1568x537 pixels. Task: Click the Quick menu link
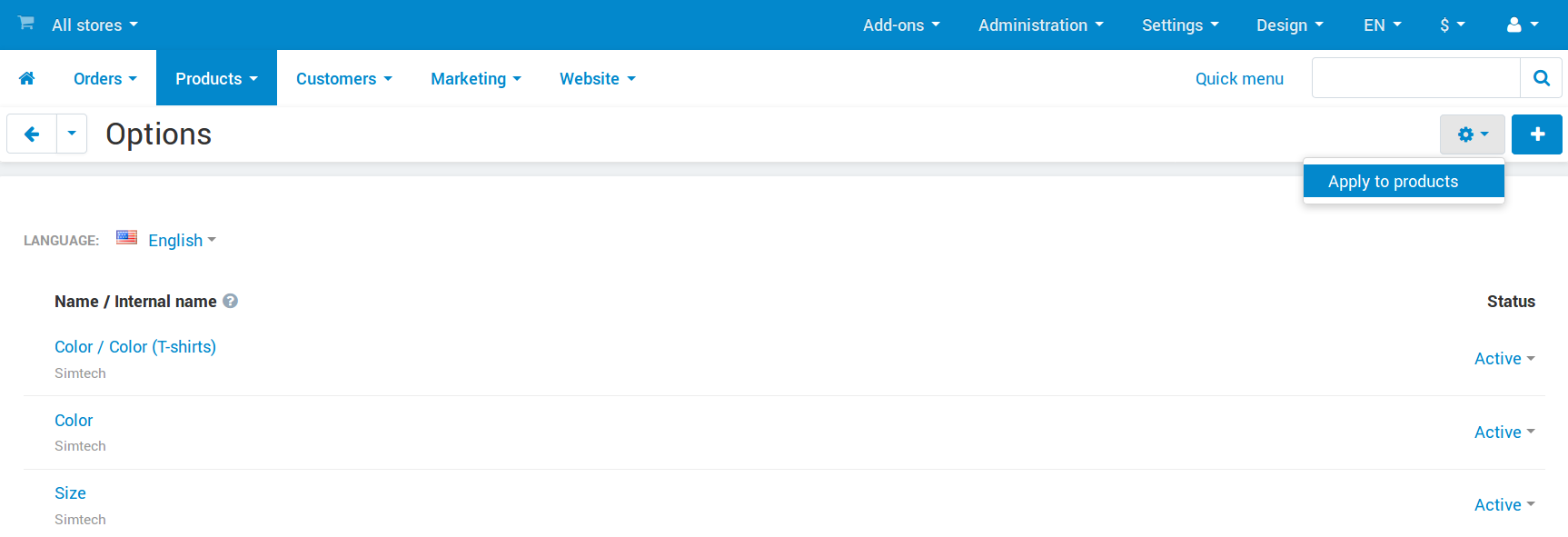[x=1239, y=79]
